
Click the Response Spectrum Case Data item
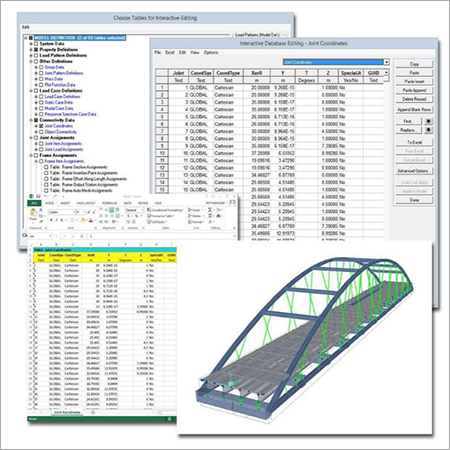coord(70,114)
